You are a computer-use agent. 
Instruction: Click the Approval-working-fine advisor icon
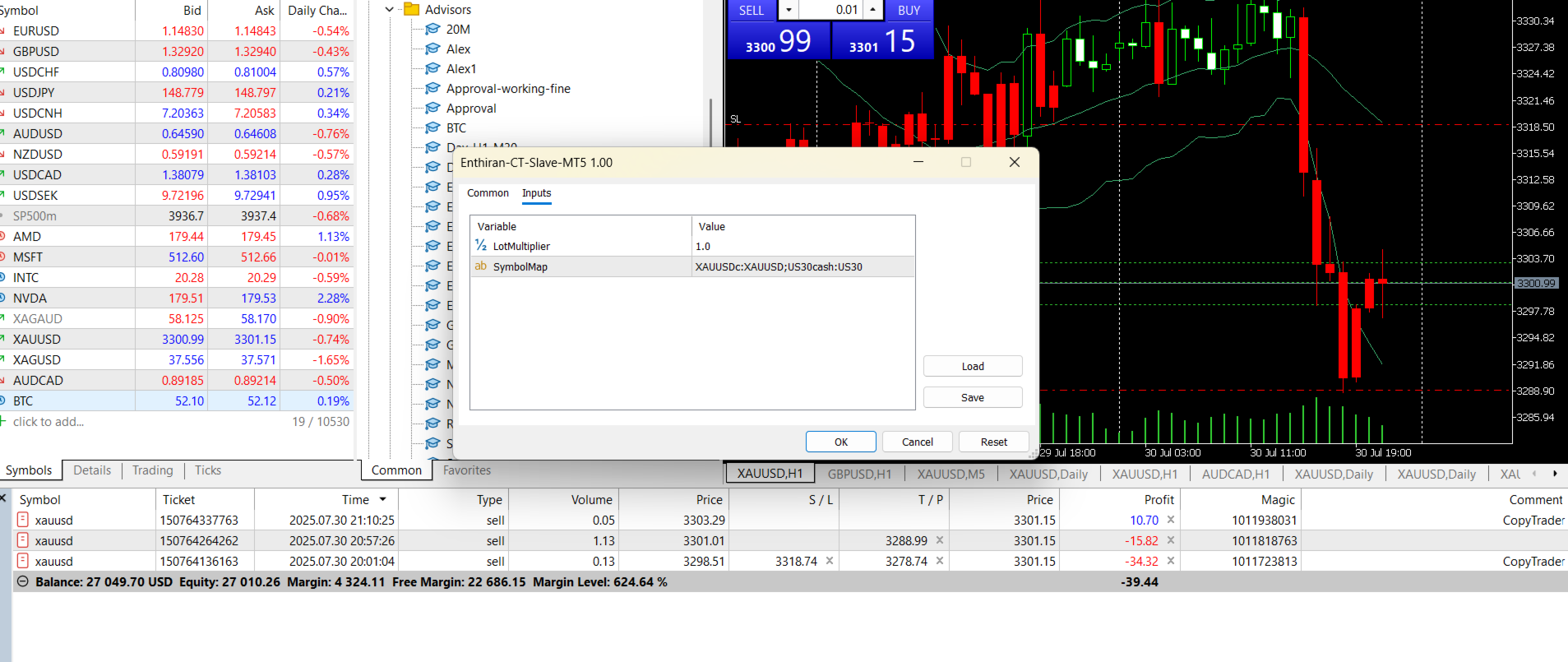click(x=432, y=88)
